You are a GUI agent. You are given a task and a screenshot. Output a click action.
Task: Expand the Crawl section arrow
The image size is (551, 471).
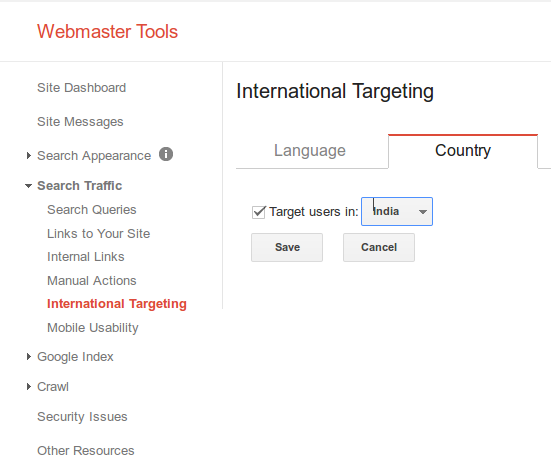(28, 387)
